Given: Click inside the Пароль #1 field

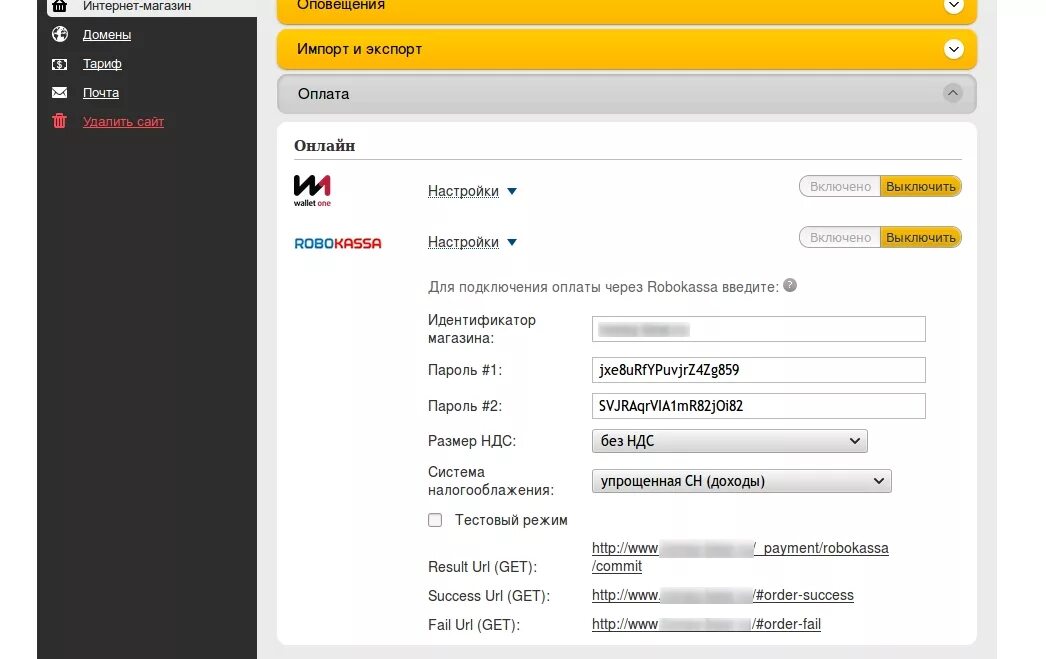Looking at the screenshot, I should click(x=758, y=369).
